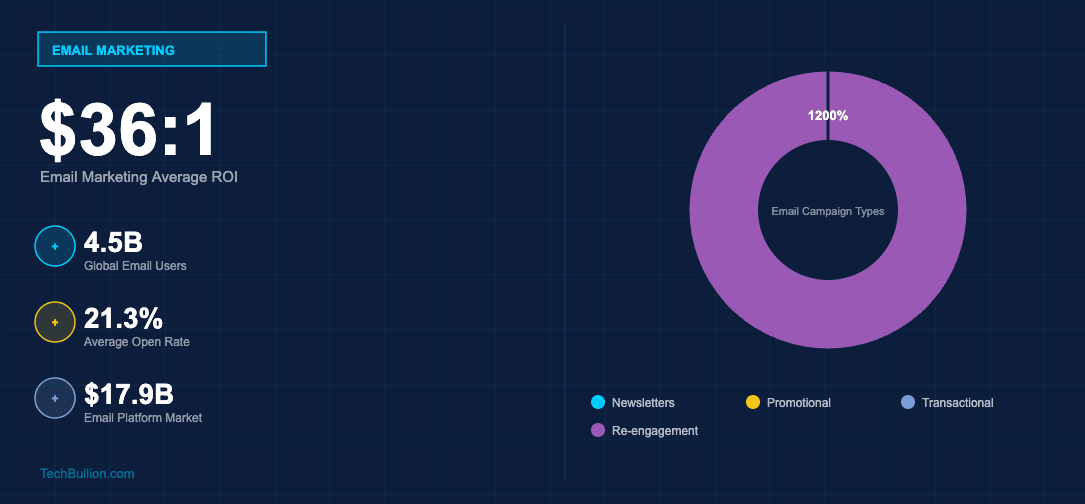Image resolution: width=1085 pixels, height=504 pixels.
Task: Select the blue Transactional legend dot
Action: pos(908,402)
